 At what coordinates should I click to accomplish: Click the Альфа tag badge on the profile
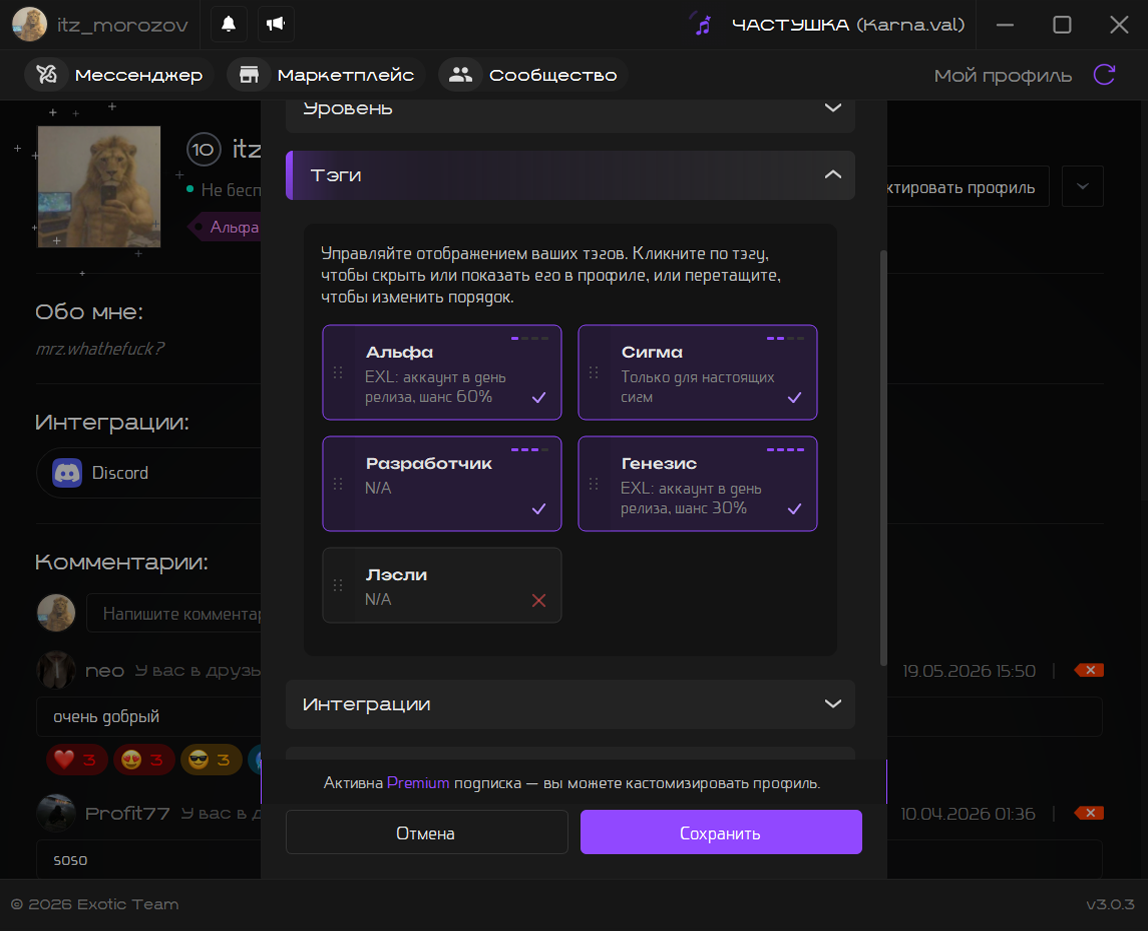(226, 228)
